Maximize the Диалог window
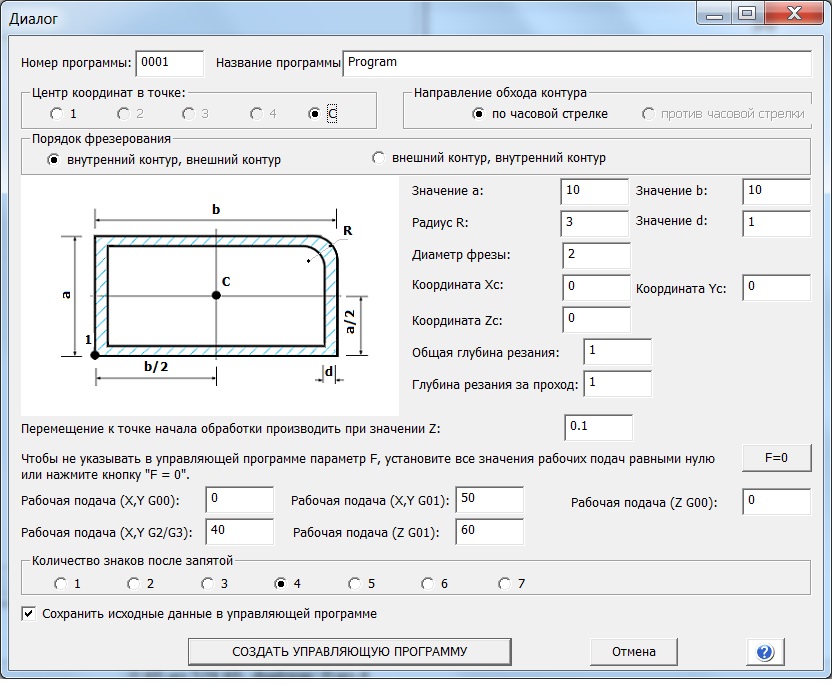838x685 pixels. click(x=747, y=14)
